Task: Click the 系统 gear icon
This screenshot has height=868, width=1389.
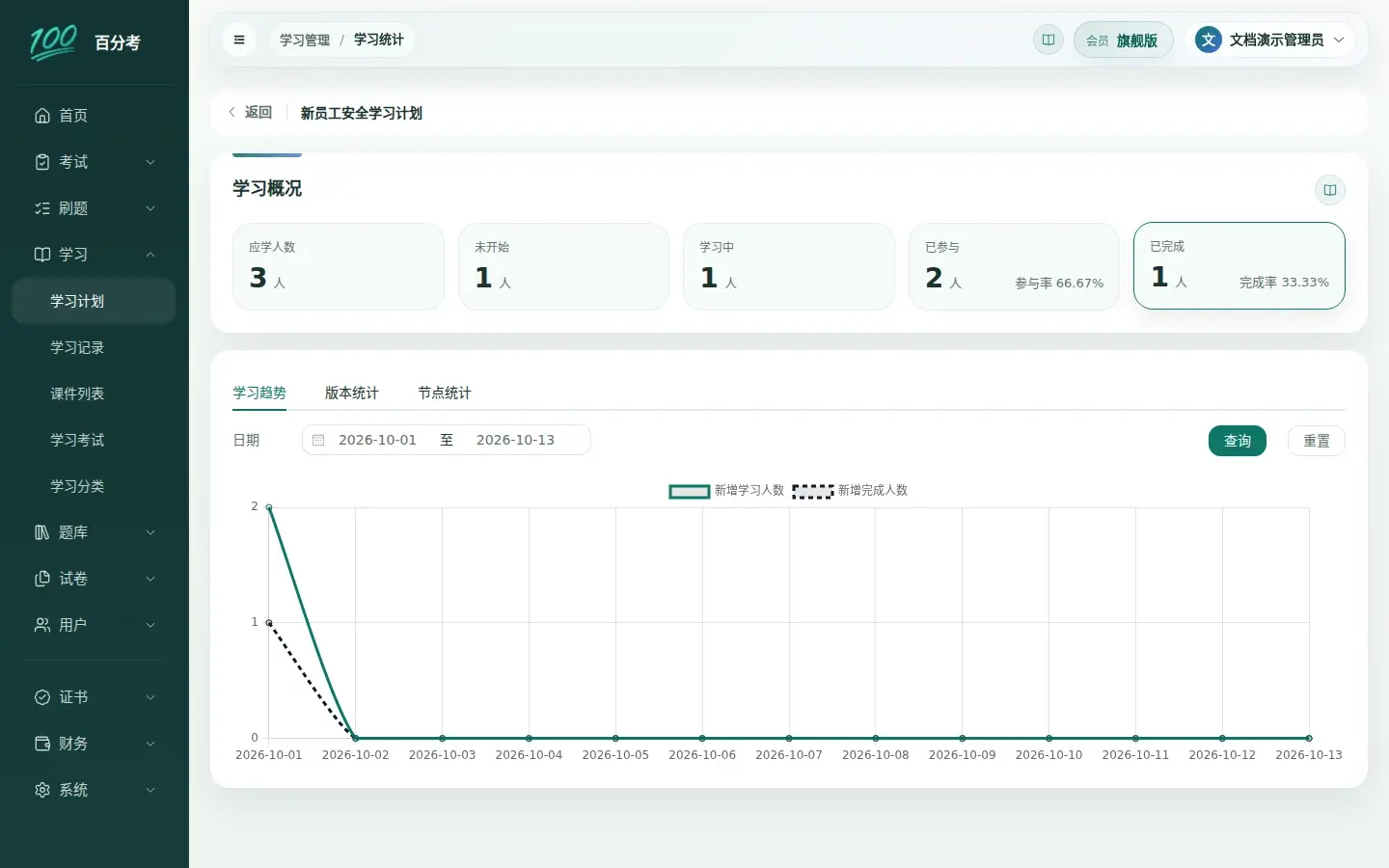Action: click(42, 790)
